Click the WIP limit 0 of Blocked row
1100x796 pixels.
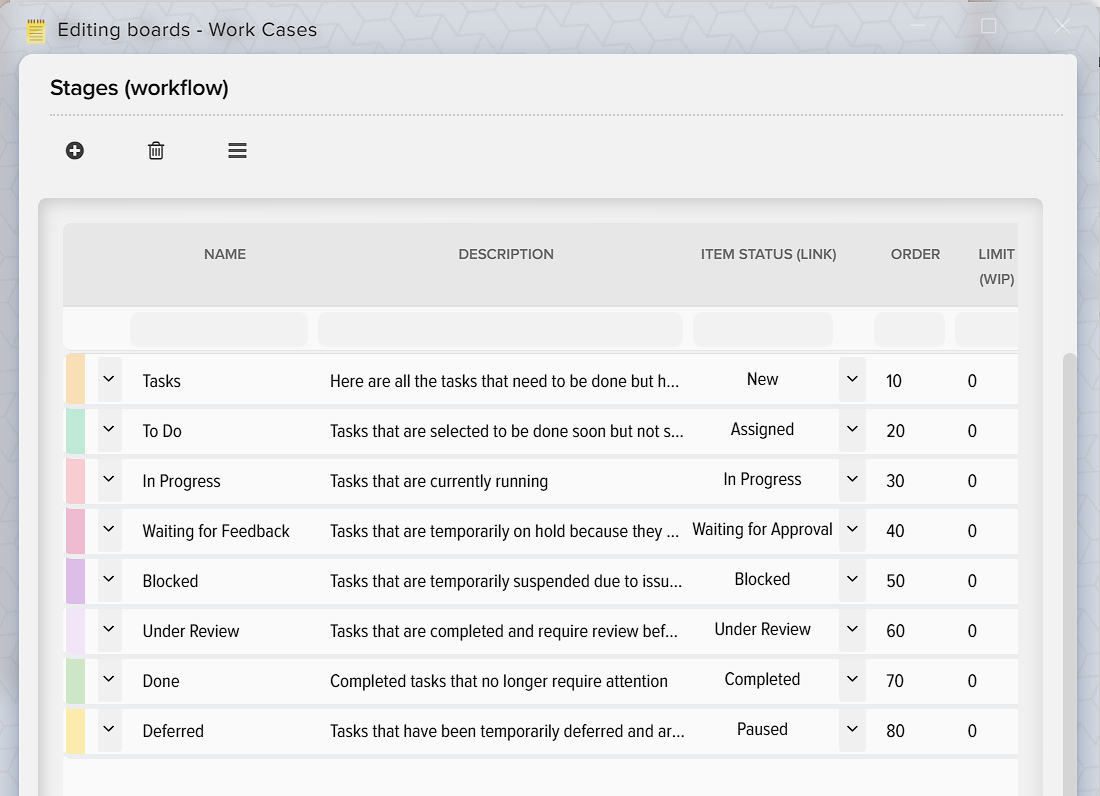click(x=972, y=581)
